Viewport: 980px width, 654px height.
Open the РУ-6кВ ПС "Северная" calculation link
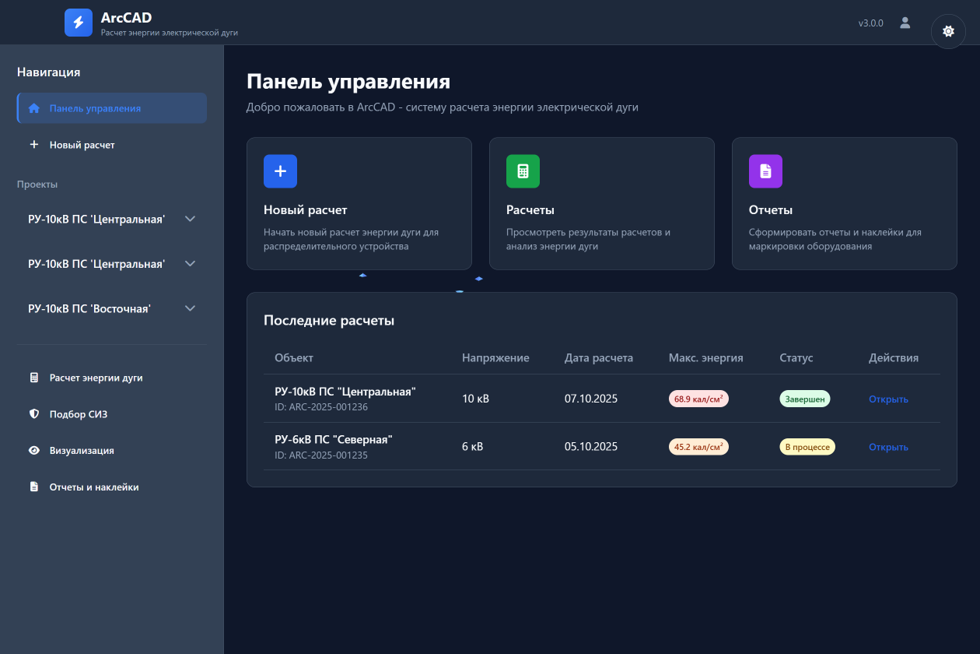point(888,447)
